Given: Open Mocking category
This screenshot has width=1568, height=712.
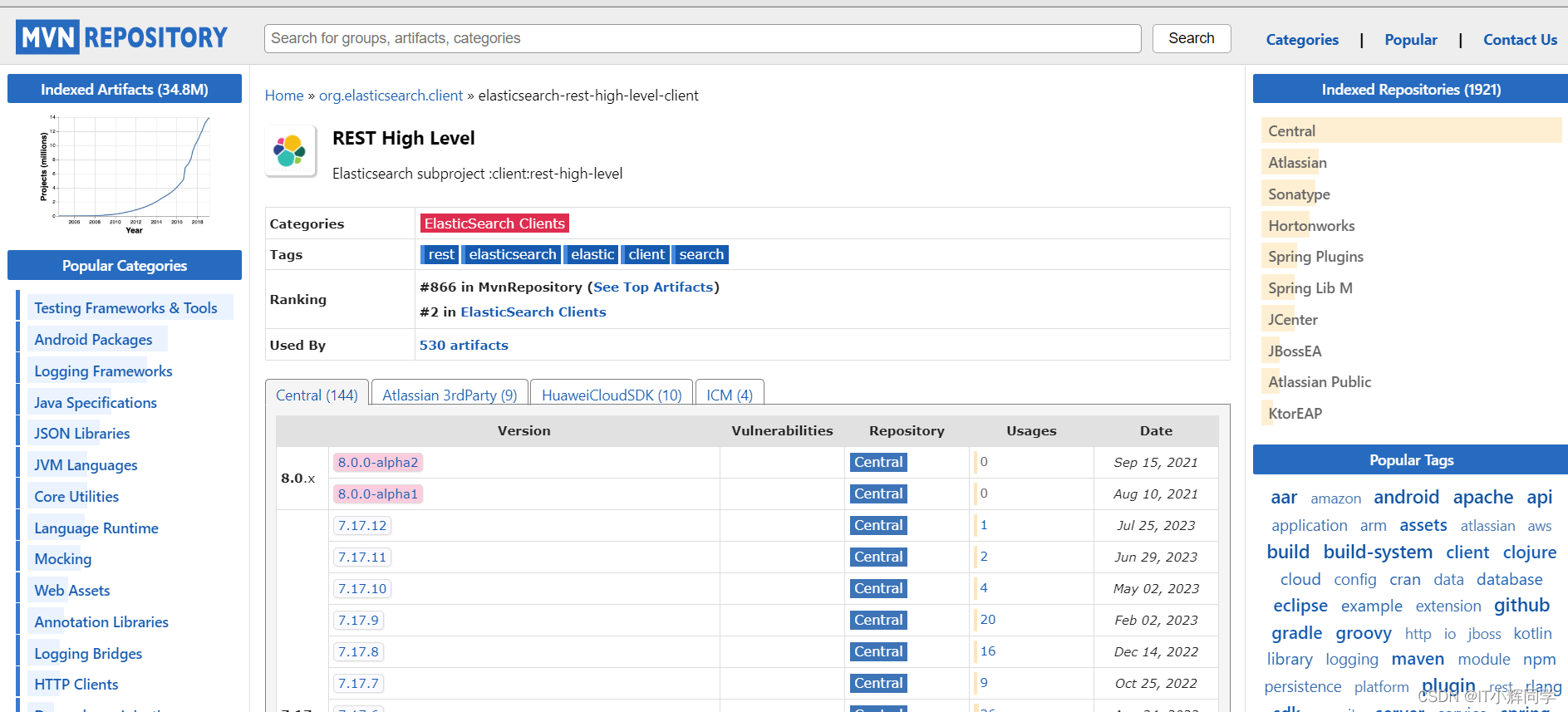Looking at the screenshot, I should pos(62,558).
